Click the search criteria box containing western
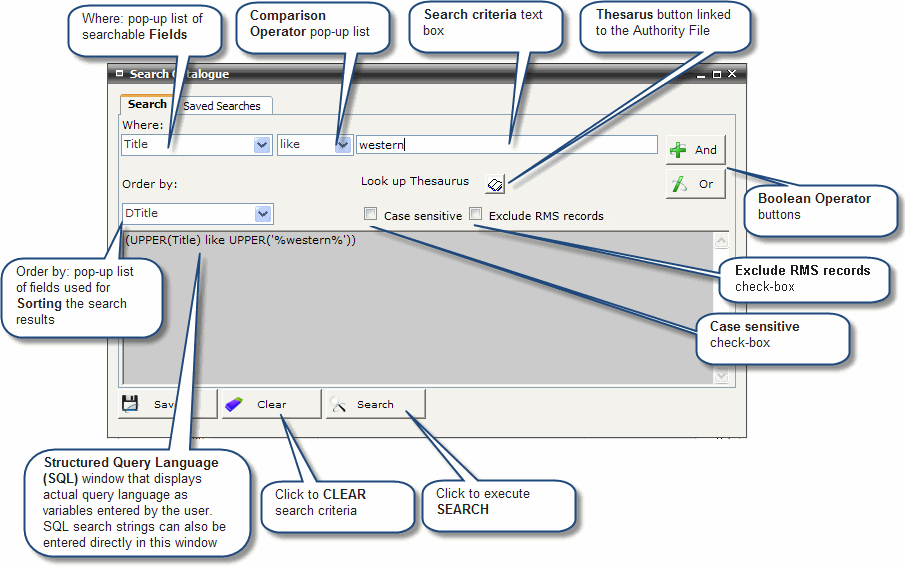Image resolution: width=905 pixels, height=567 pixels. tap(506, 145)
